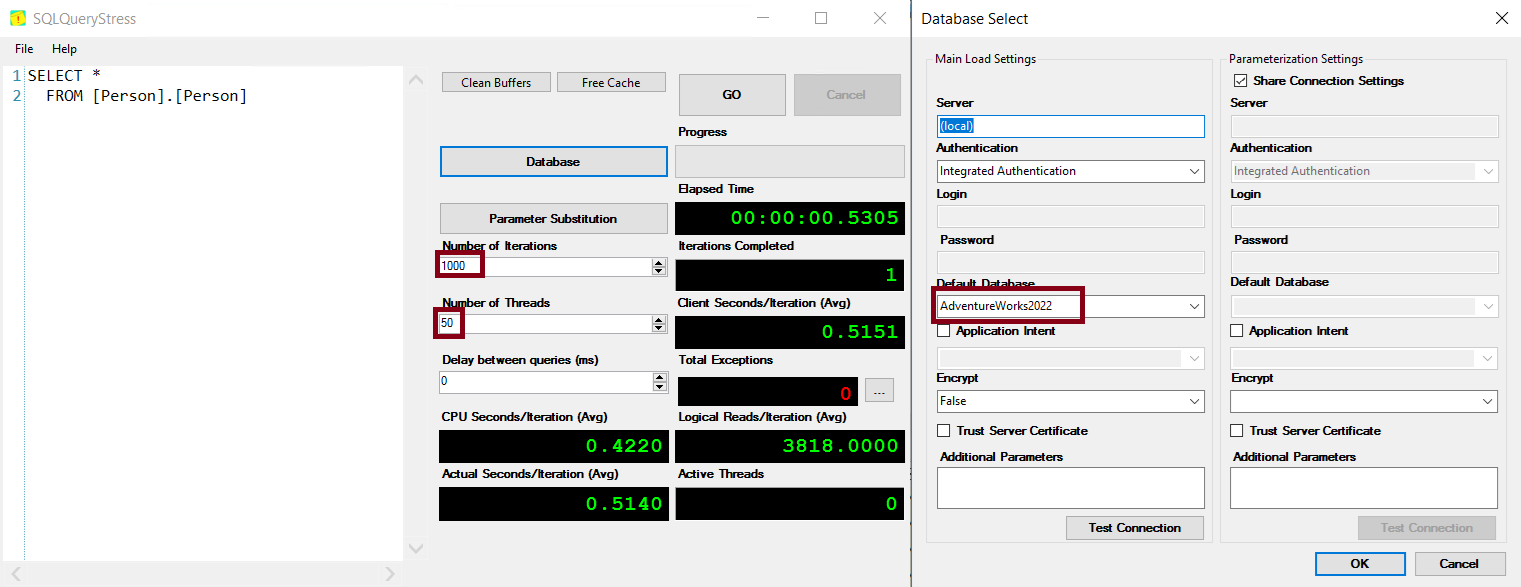Close the Database Select dialog
Image resolution: width=1521 pixels, height=587 pixels.
tap(1501, 19)
